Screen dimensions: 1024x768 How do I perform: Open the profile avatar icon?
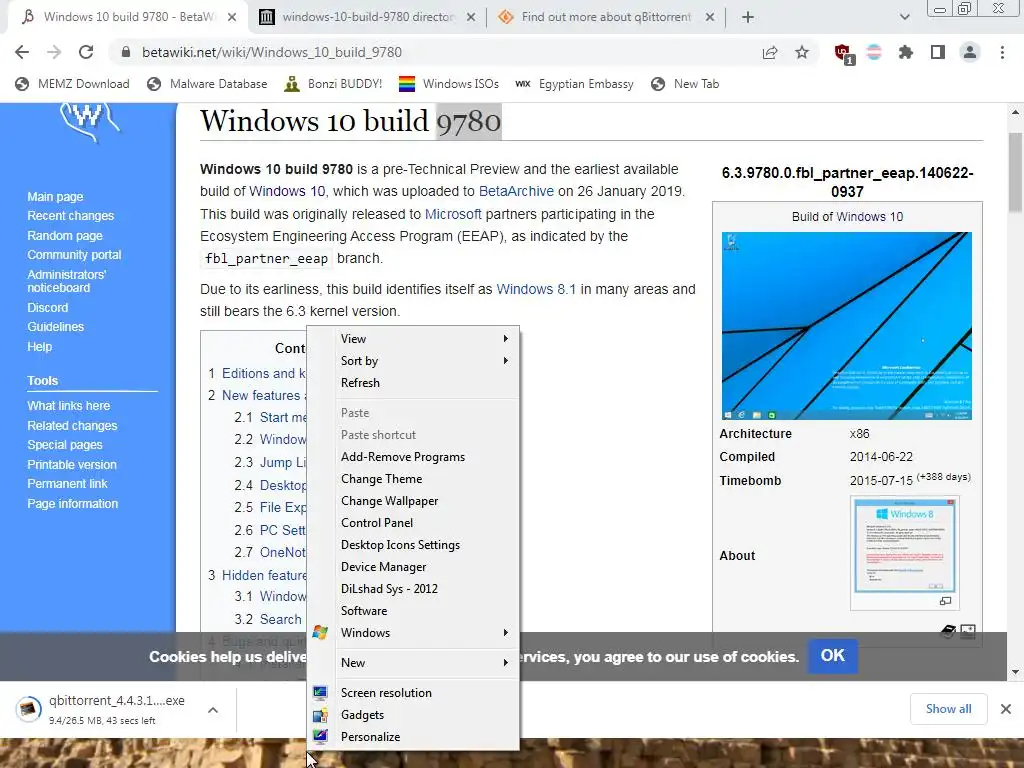tap(970, 52)
